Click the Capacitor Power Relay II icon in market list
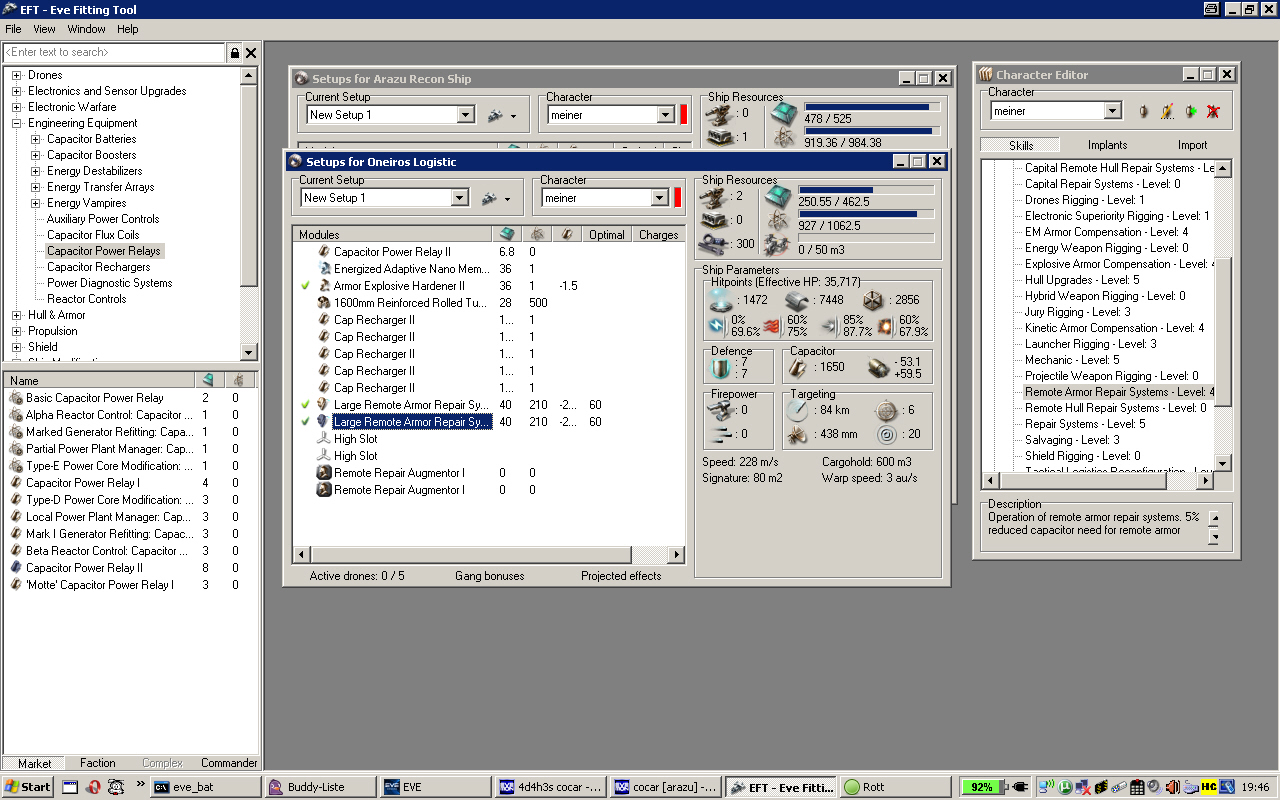Image resolution: width=1280 pixels, height=800 pixels. click(16, 568)
